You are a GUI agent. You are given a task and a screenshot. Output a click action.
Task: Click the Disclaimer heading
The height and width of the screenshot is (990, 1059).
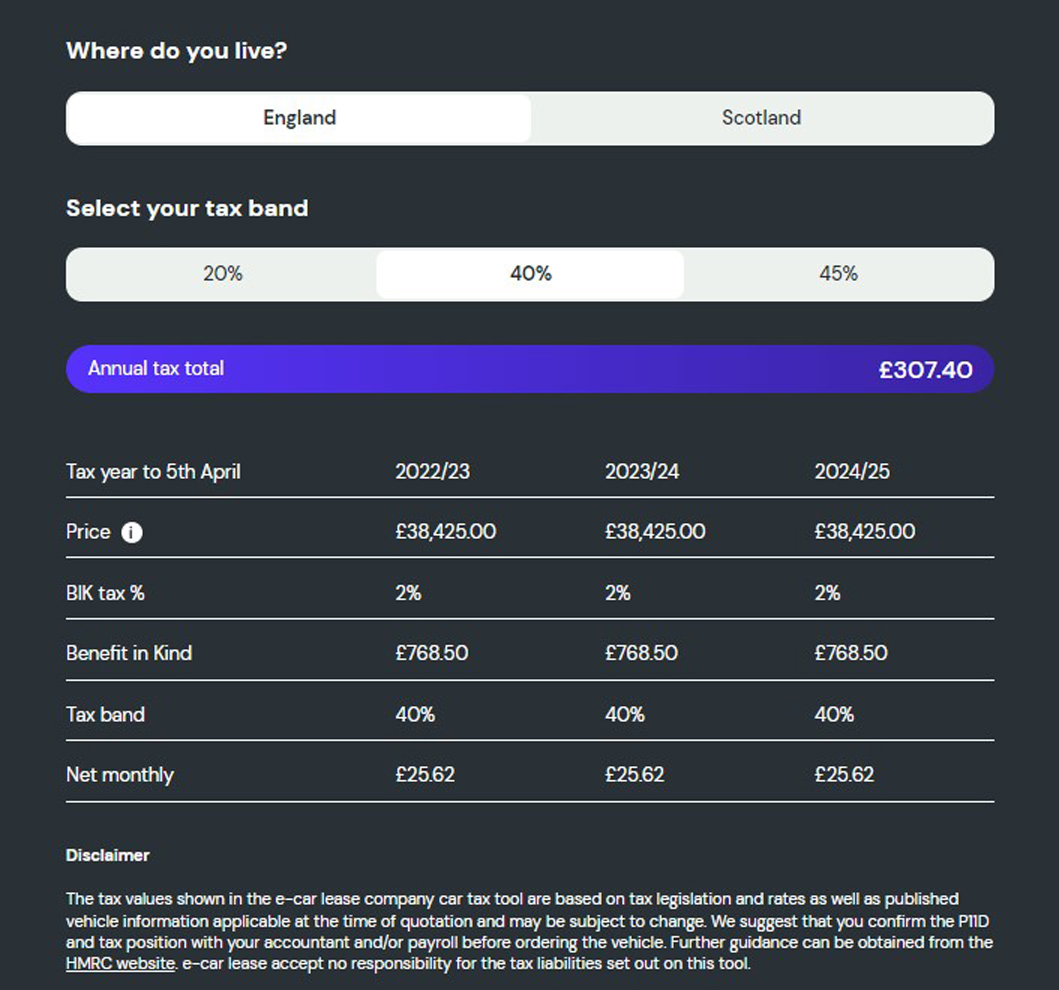(108, 856)
